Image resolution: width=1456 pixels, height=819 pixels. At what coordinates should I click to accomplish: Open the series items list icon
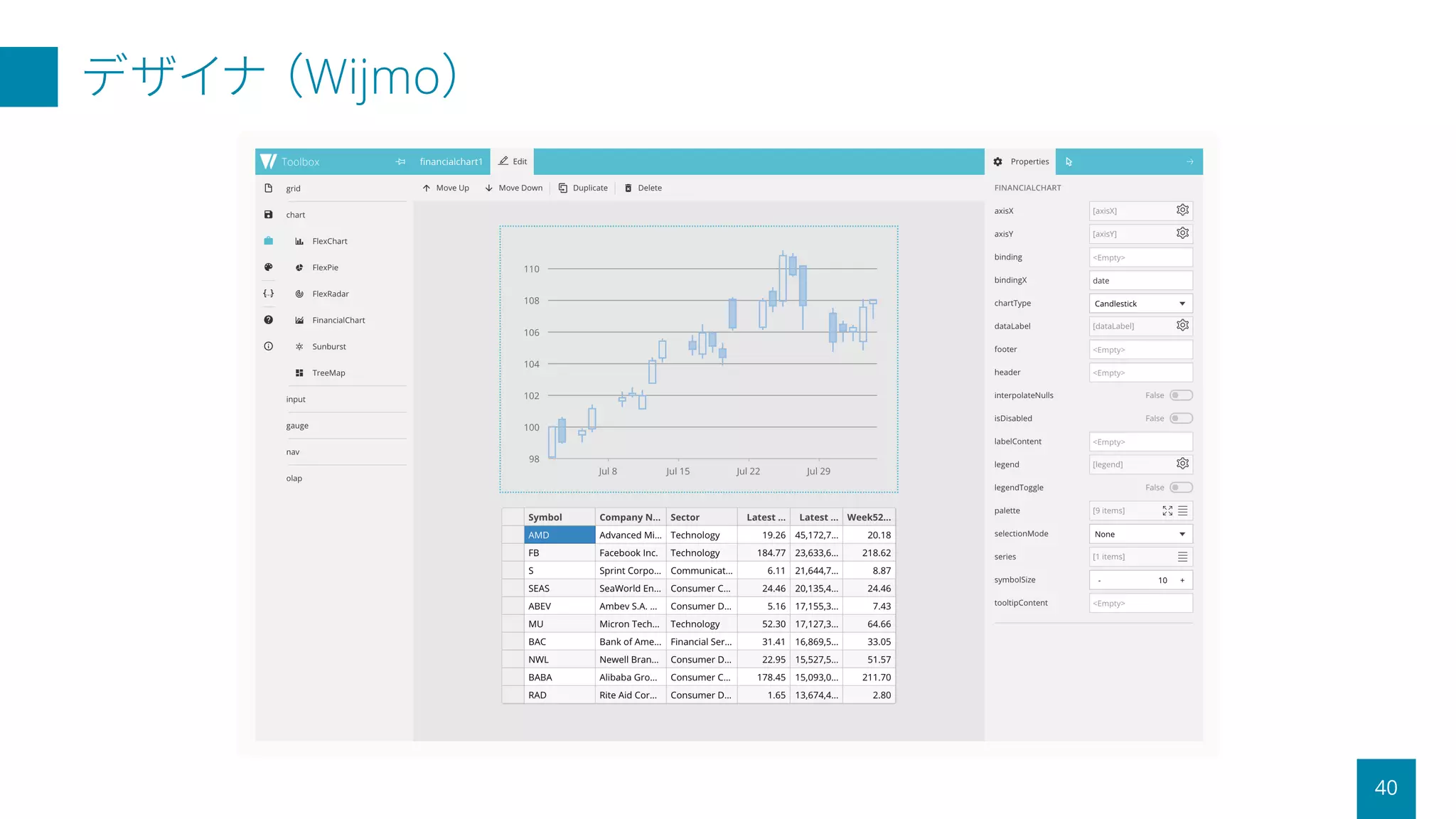point(1182,557)
